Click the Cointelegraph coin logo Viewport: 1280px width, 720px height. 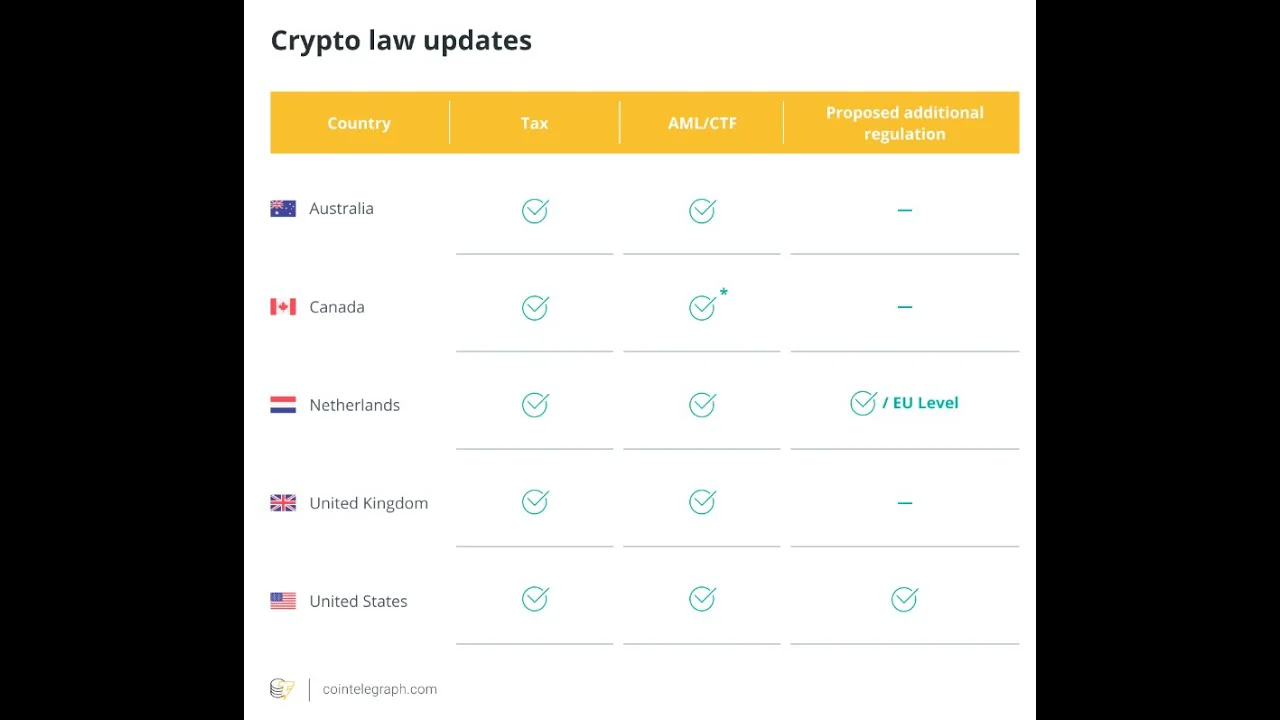point(282,689)
